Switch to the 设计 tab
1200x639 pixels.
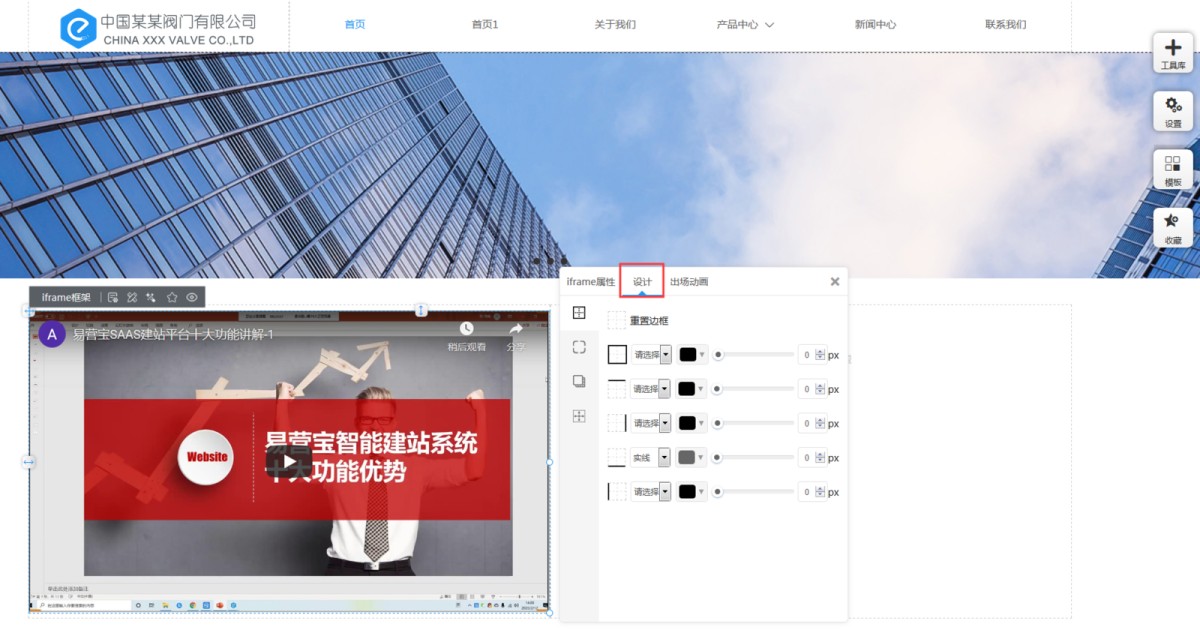[x=642, y=282]
